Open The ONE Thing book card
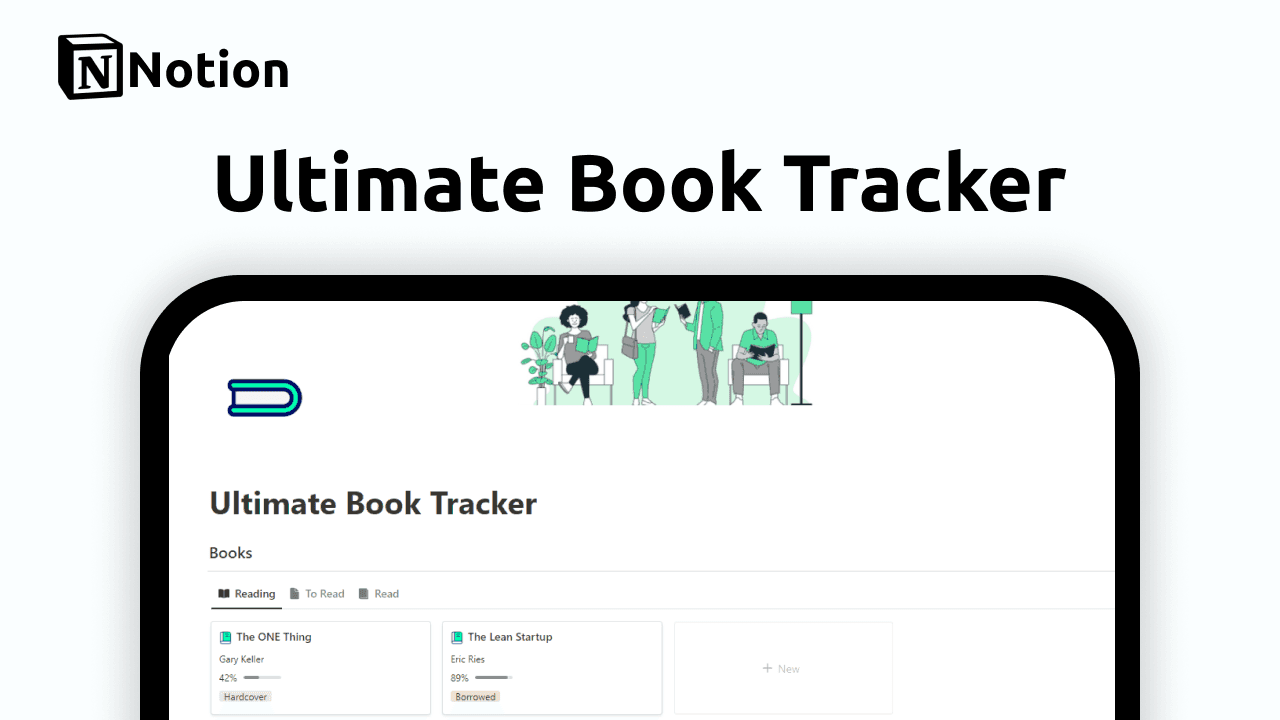This screenshot has width=1280, height=720. click(321, 668)
